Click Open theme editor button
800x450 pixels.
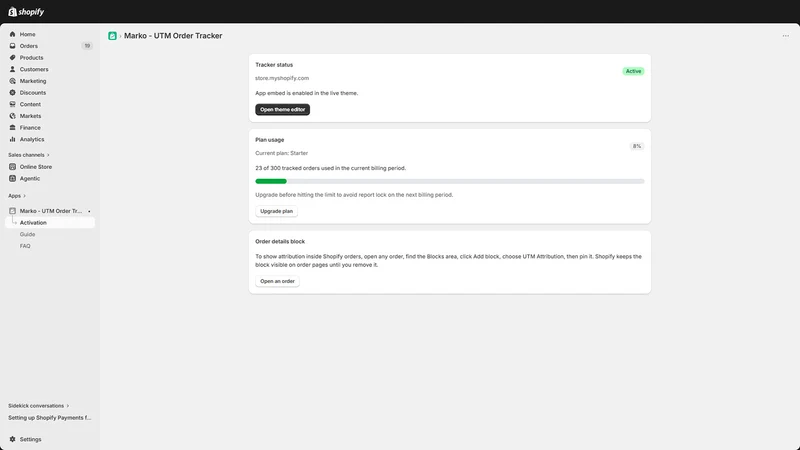click(x=282, y=110)
